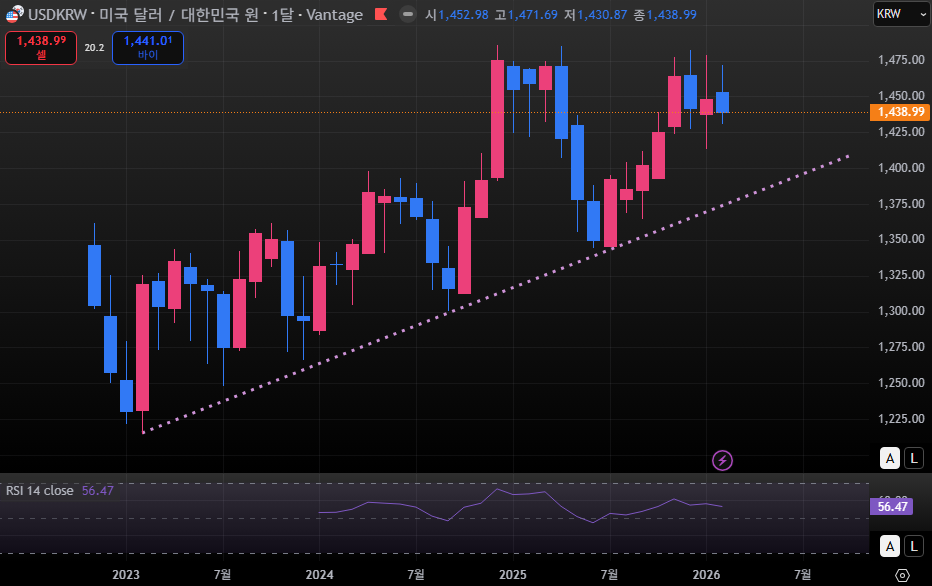The image size is (932, 586).
Task: Click the 2023 label on time axis
Action: [x=126, y=574]
